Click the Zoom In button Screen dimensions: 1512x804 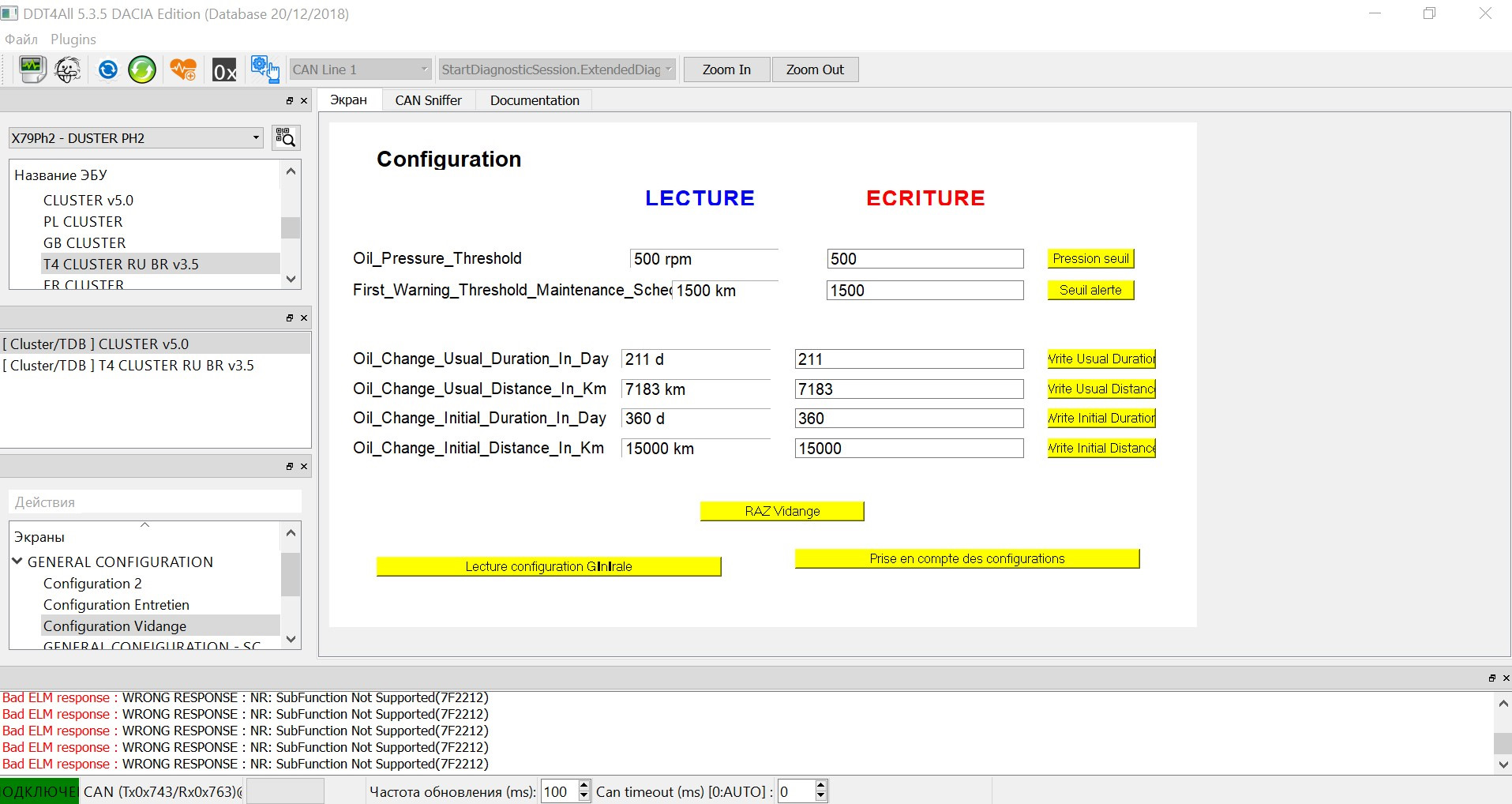(726, 70)
